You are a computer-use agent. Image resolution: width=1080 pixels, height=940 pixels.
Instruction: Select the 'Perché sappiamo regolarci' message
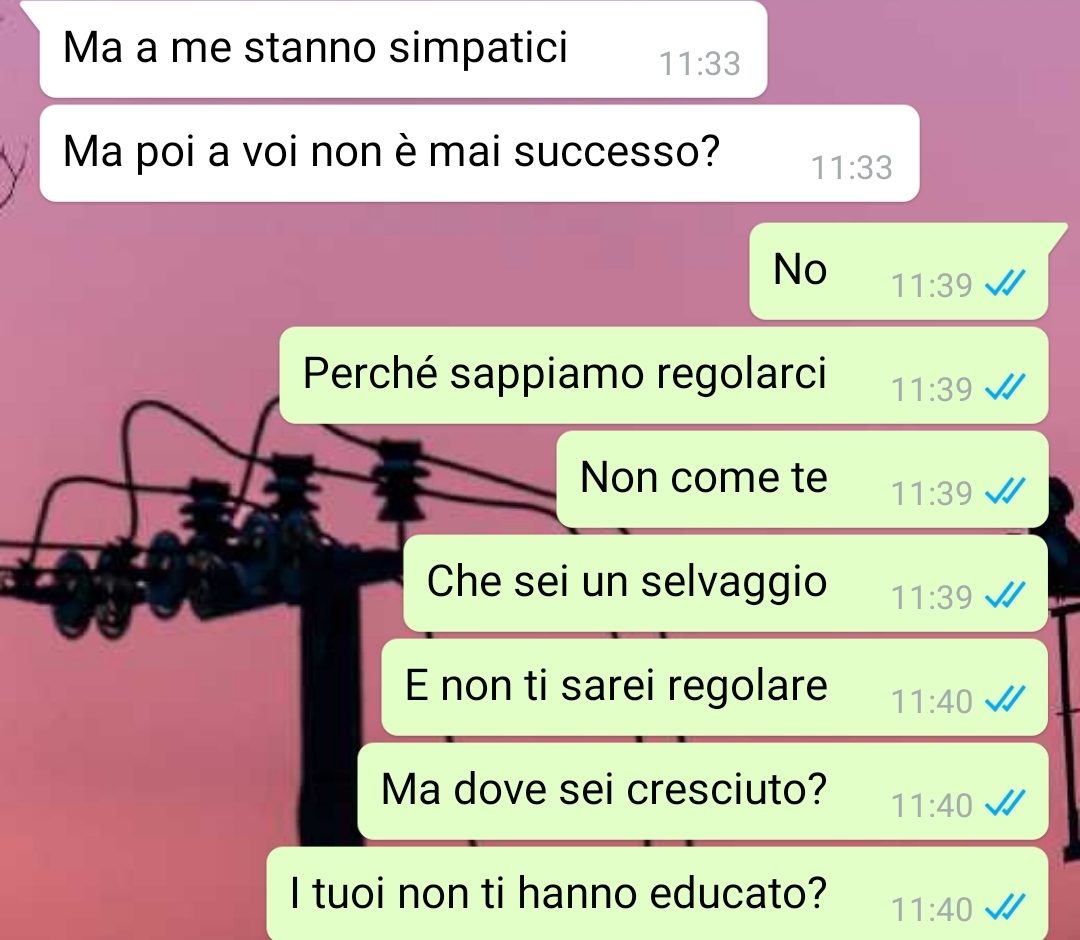pyautogui.click(x=664, y=375)
